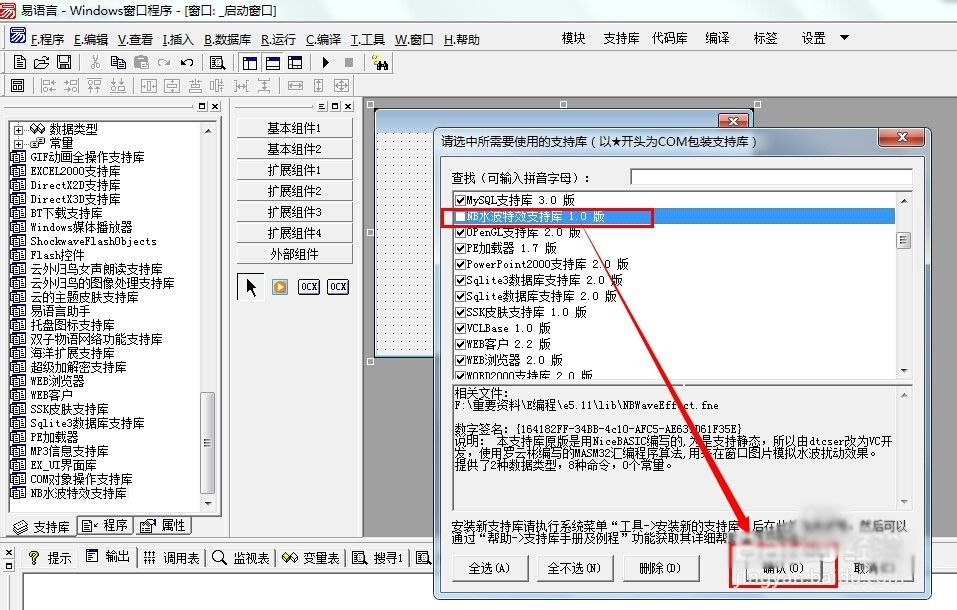Check the NB水波特效支持库 1.0 版 checkbox
The width and height of the screenshot is (957, 610).
(461, 217)
